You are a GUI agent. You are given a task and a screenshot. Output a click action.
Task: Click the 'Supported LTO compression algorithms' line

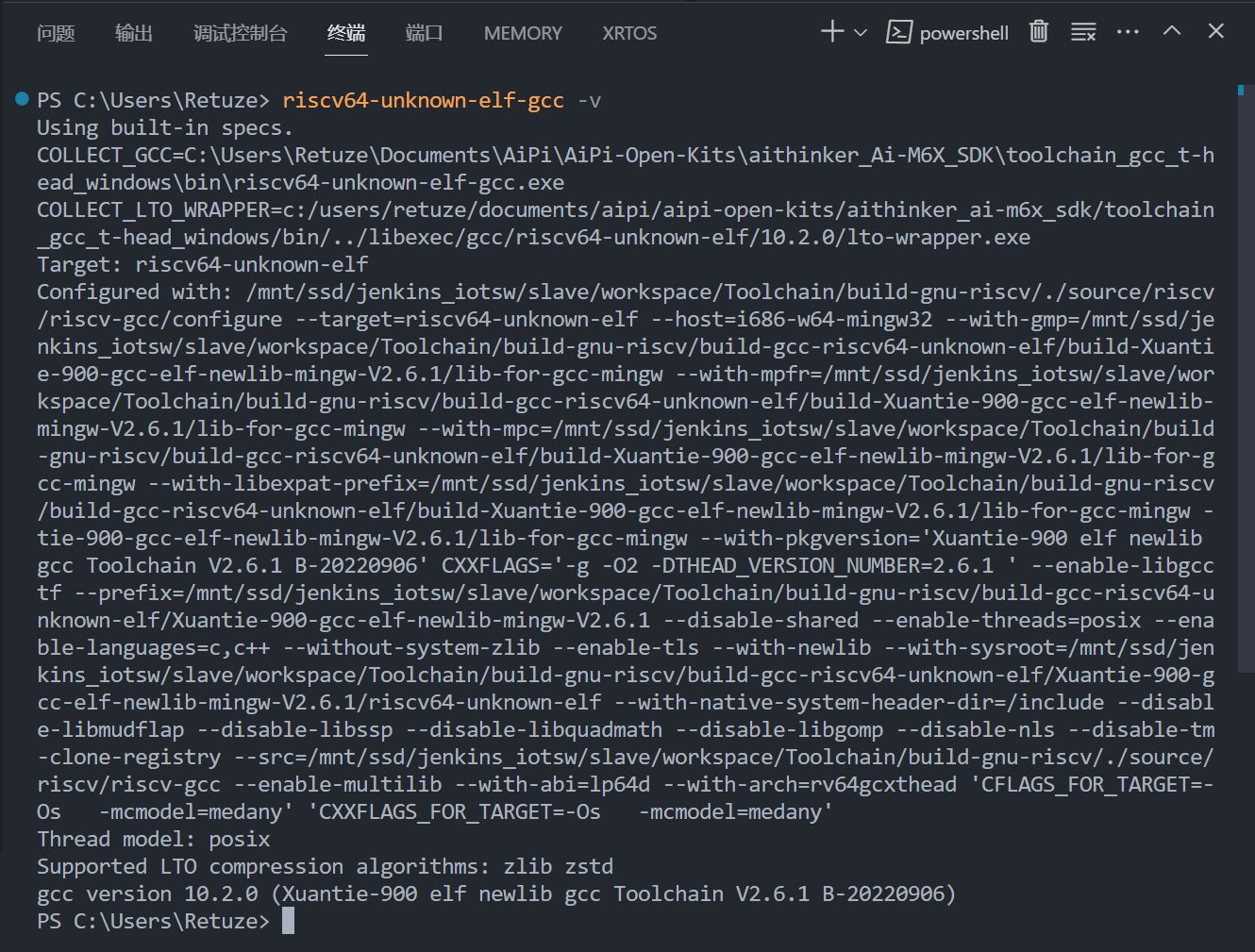[325, 867]
